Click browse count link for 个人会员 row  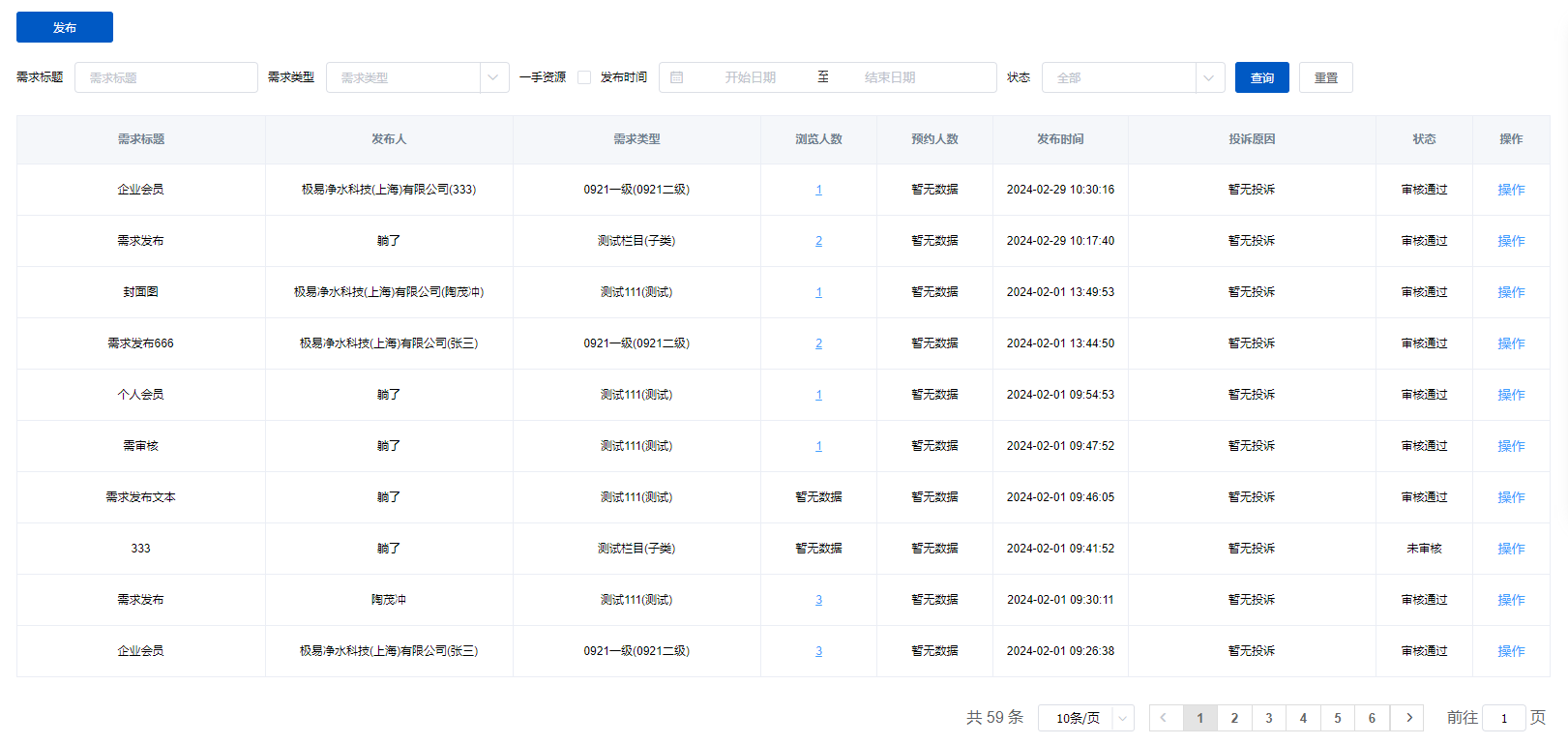point(818,395)
